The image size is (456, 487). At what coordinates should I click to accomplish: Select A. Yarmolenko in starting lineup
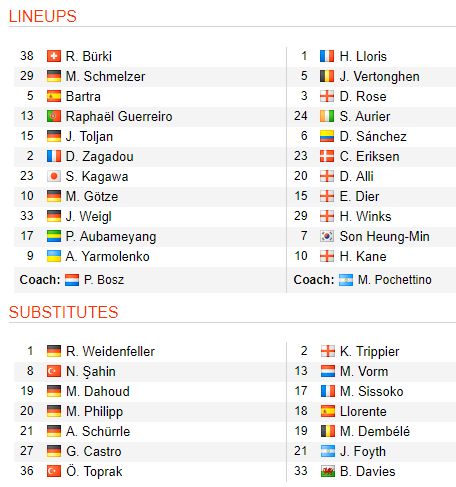pos(107,256)
